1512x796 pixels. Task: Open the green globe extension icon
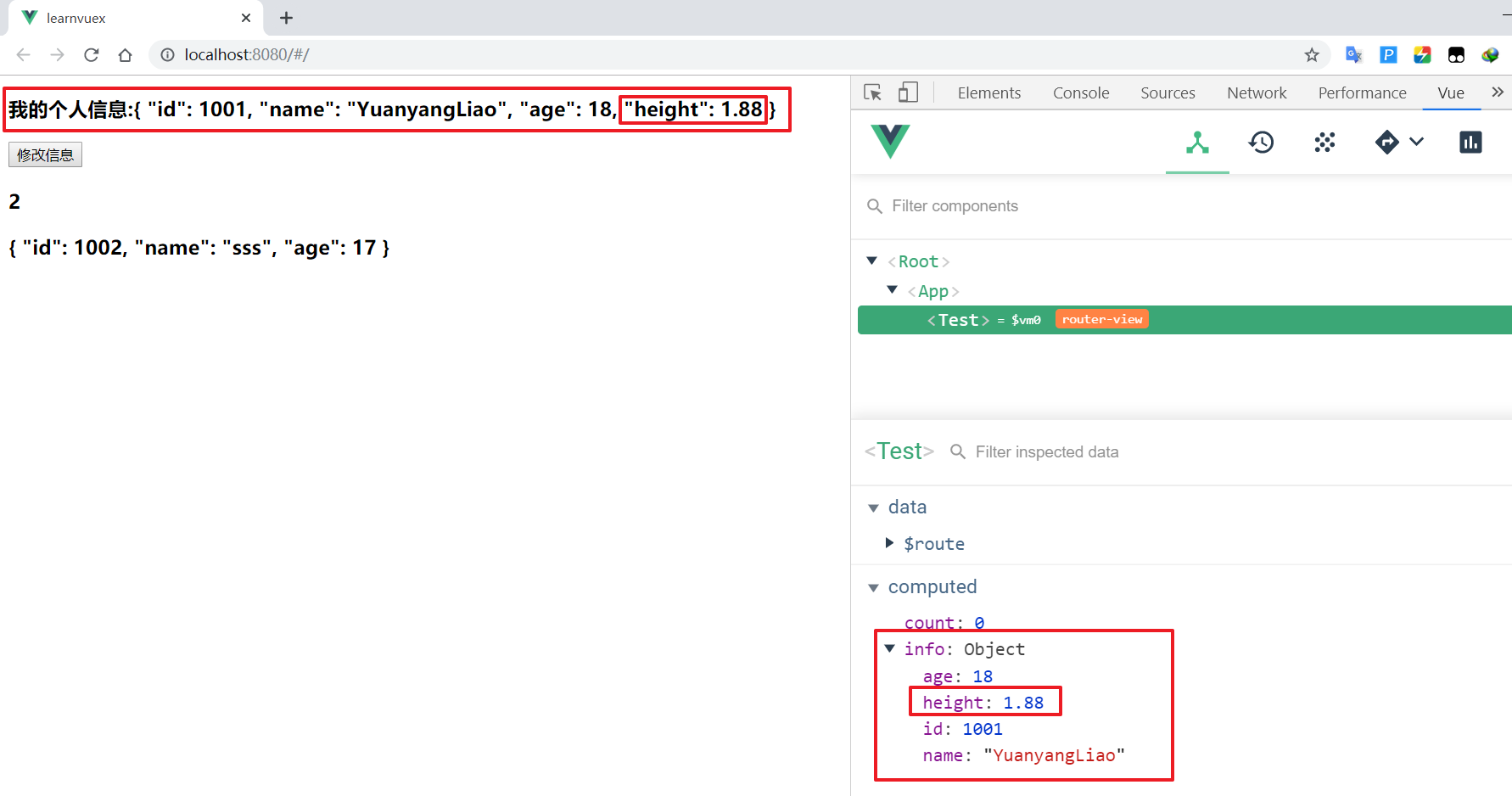pyautogui.click(x=1490, y=55)
